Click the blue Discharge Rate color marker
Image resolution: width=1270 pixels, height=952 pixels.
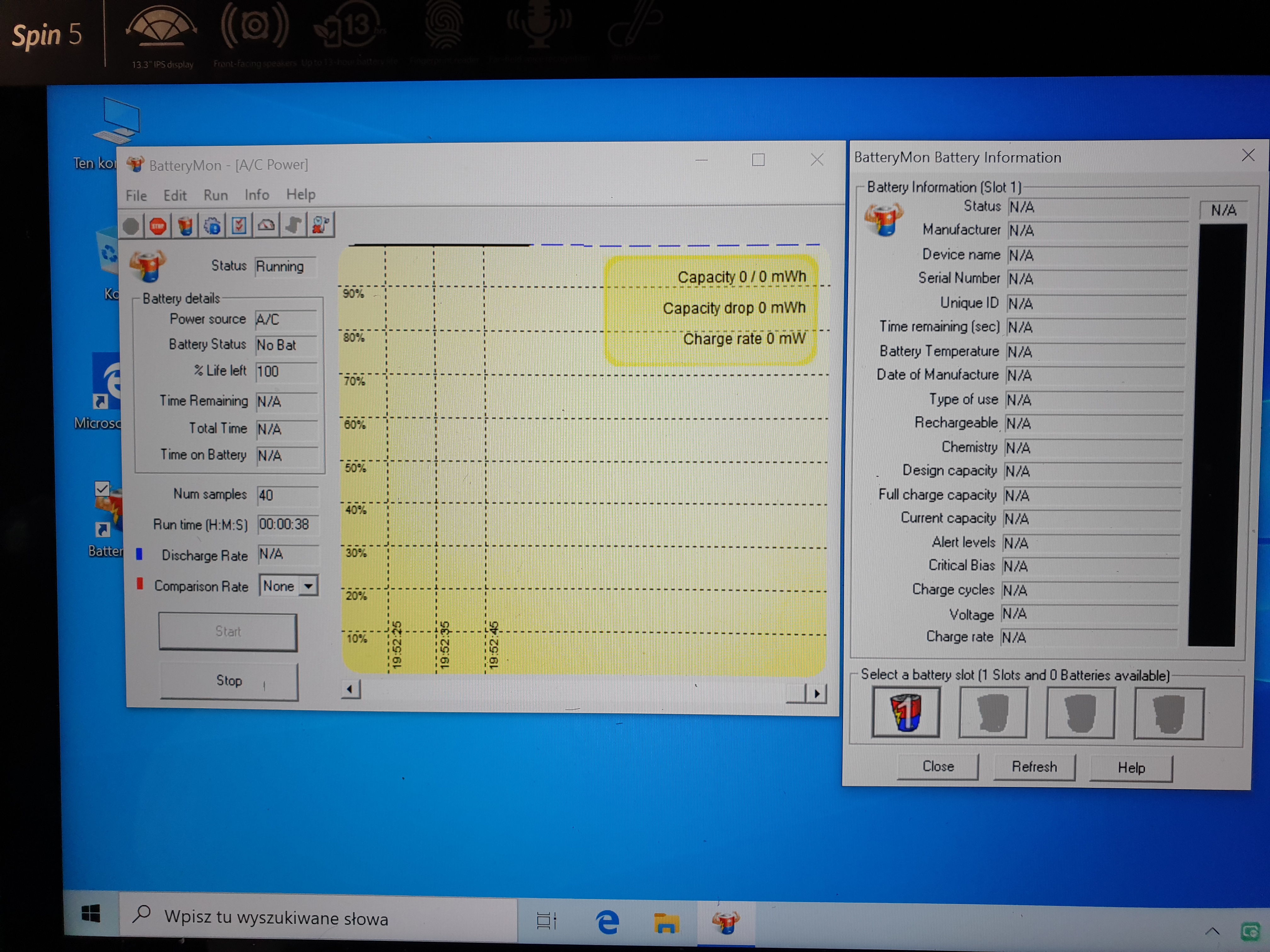click(x=139, y=554)
